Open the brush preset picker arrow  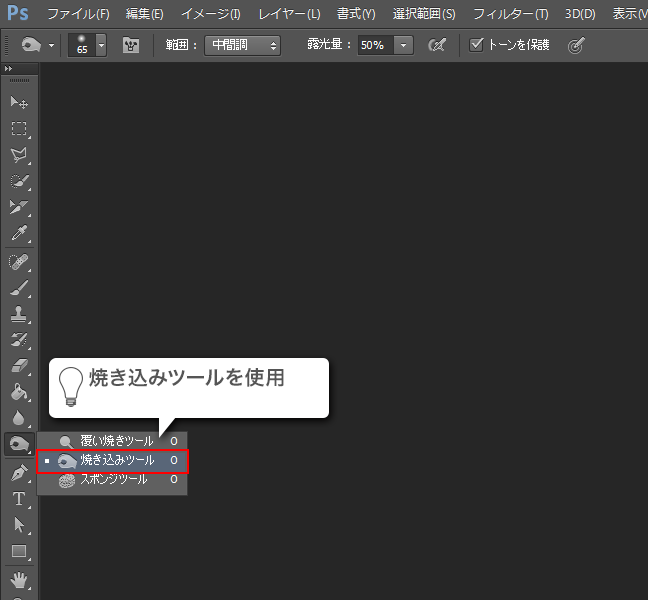click(x=101, y=45)
